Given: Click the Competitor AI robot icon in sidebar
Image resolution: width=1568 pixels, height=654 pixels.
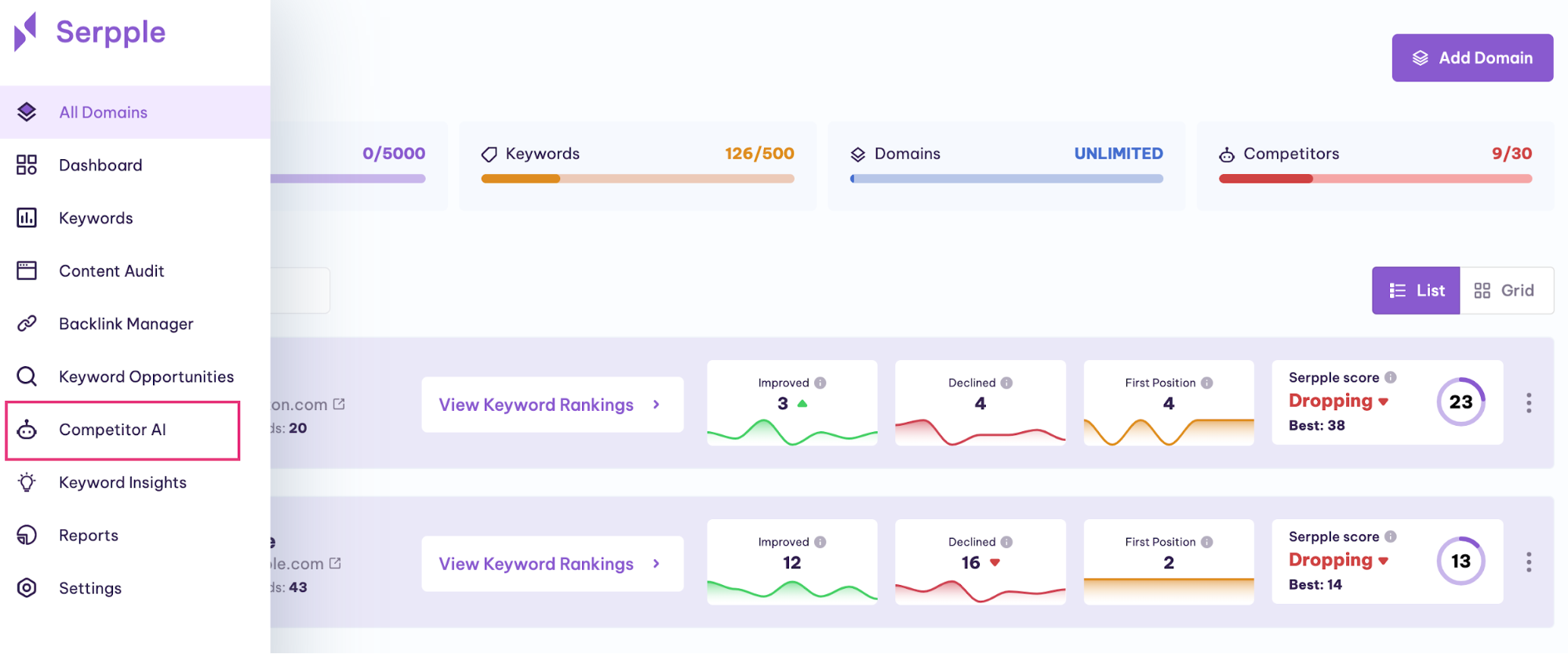Looking at the screenshot, I should click(27, 429).
